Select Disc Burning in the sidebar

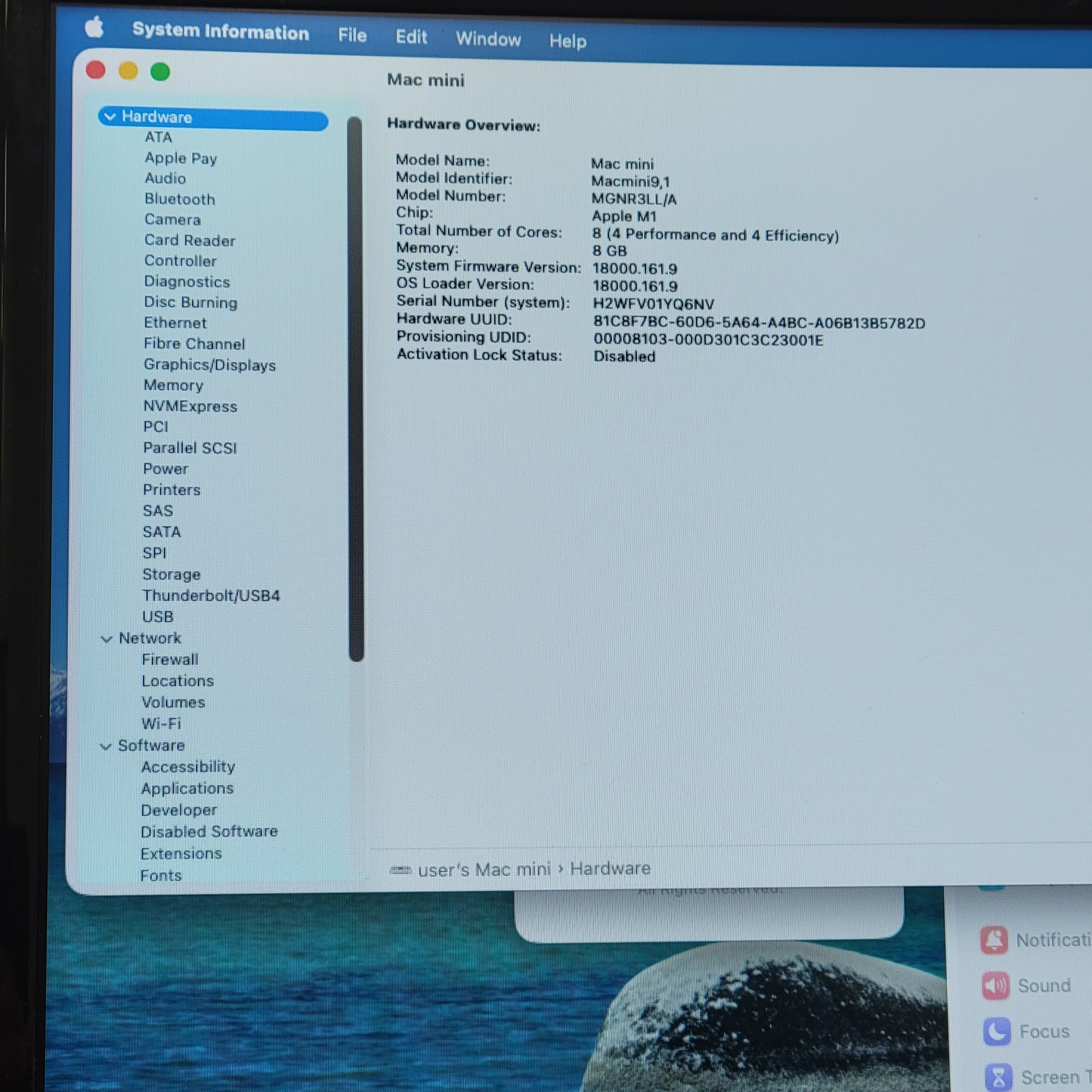(190, 302)
